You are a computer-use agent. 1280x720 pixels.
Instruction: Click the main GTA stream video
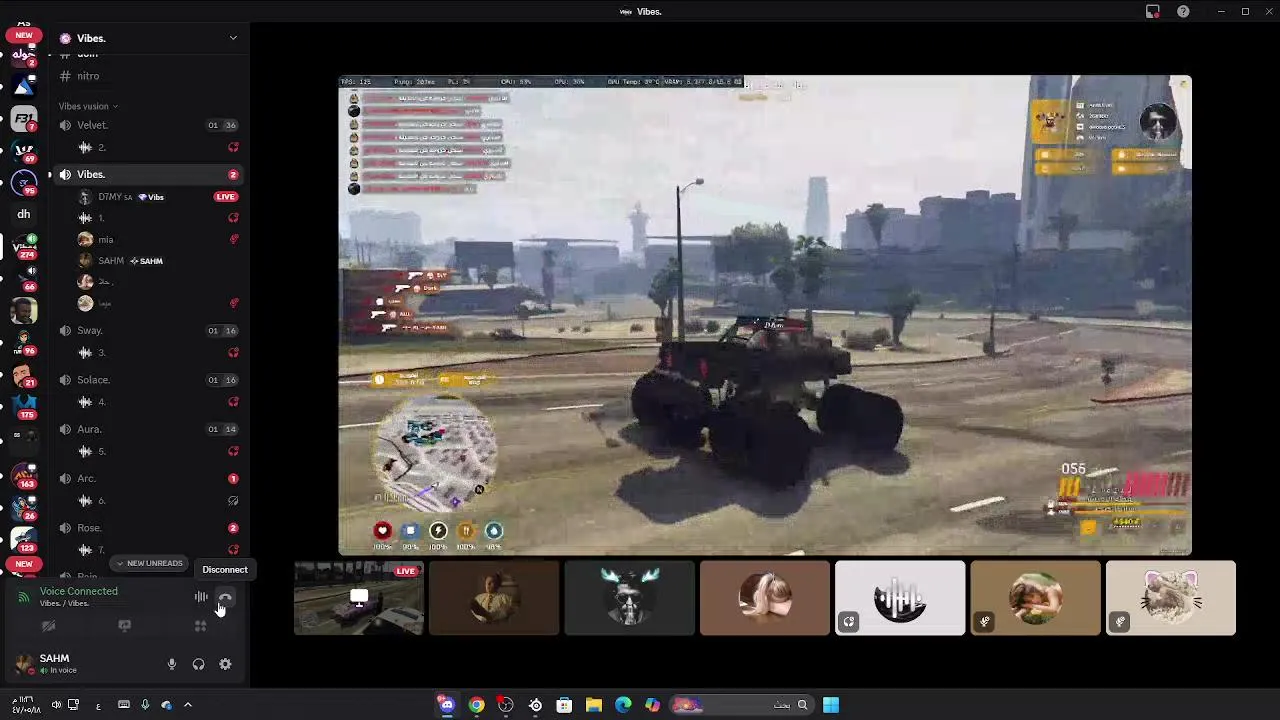(765, 315)
